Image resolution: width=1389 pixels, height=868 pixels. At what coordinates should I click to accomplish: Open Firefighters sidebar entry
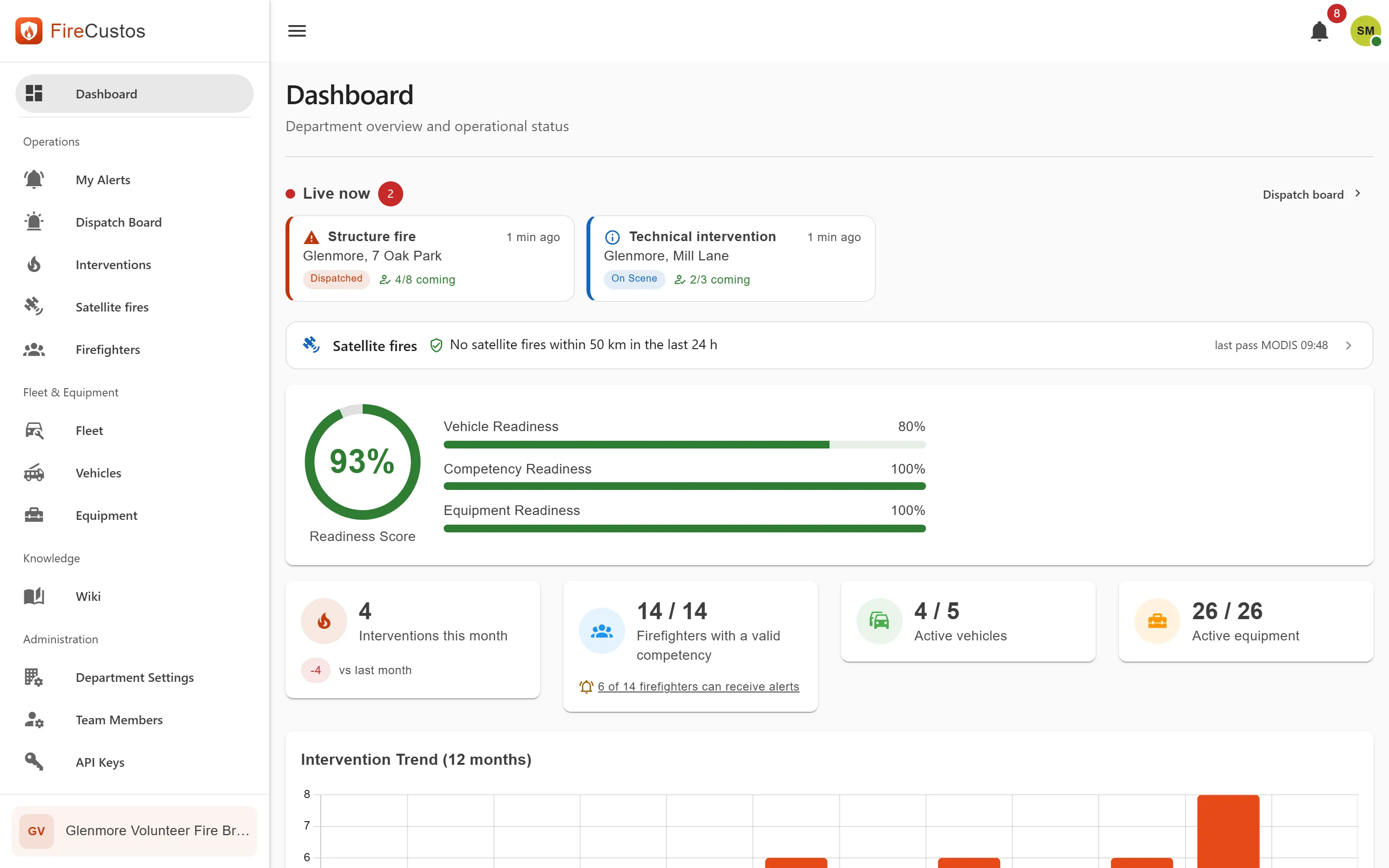coord(134,350)
